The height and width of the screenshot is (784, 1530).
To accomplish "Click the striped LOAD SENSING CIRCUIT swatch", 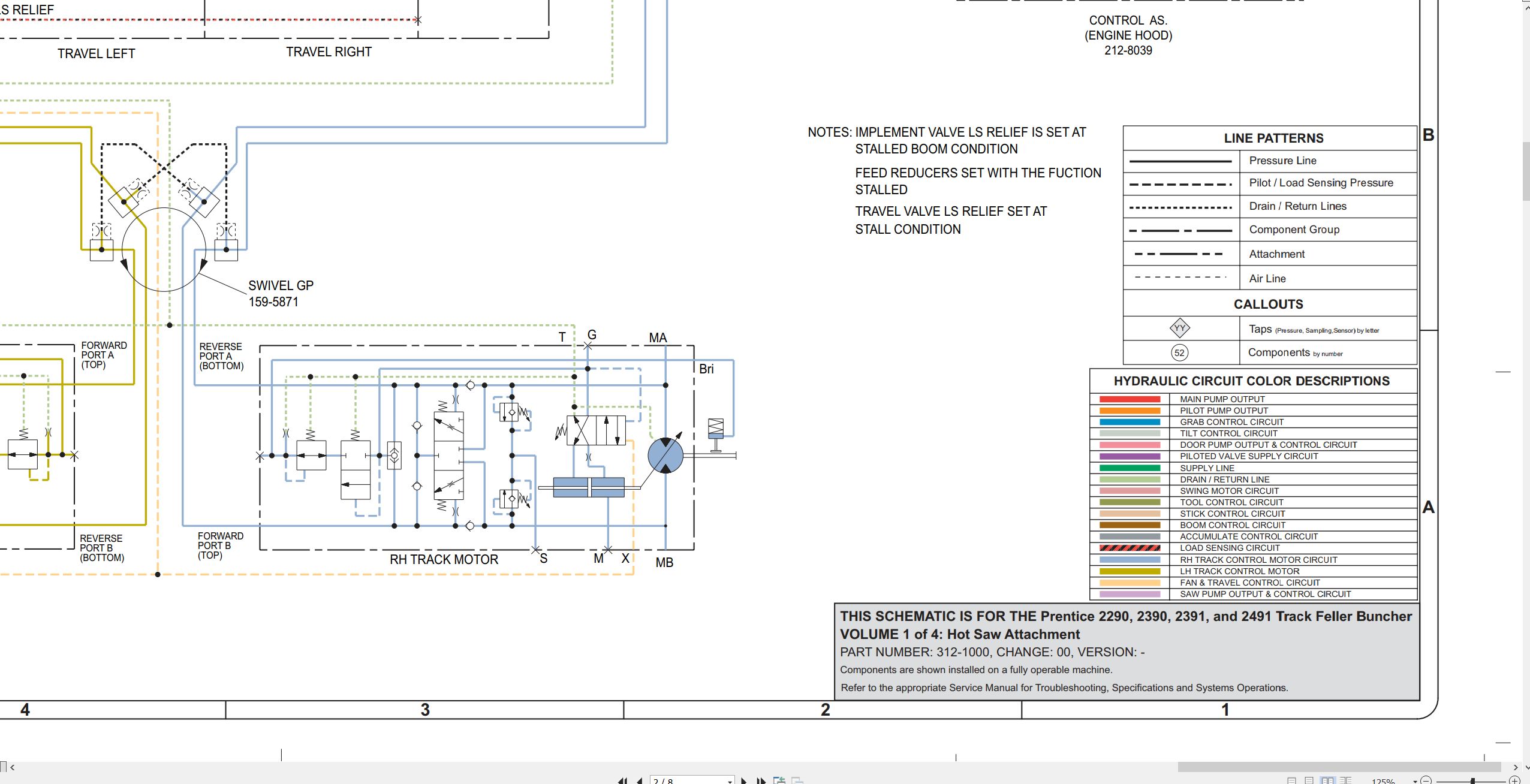I will coord(1130,548).
